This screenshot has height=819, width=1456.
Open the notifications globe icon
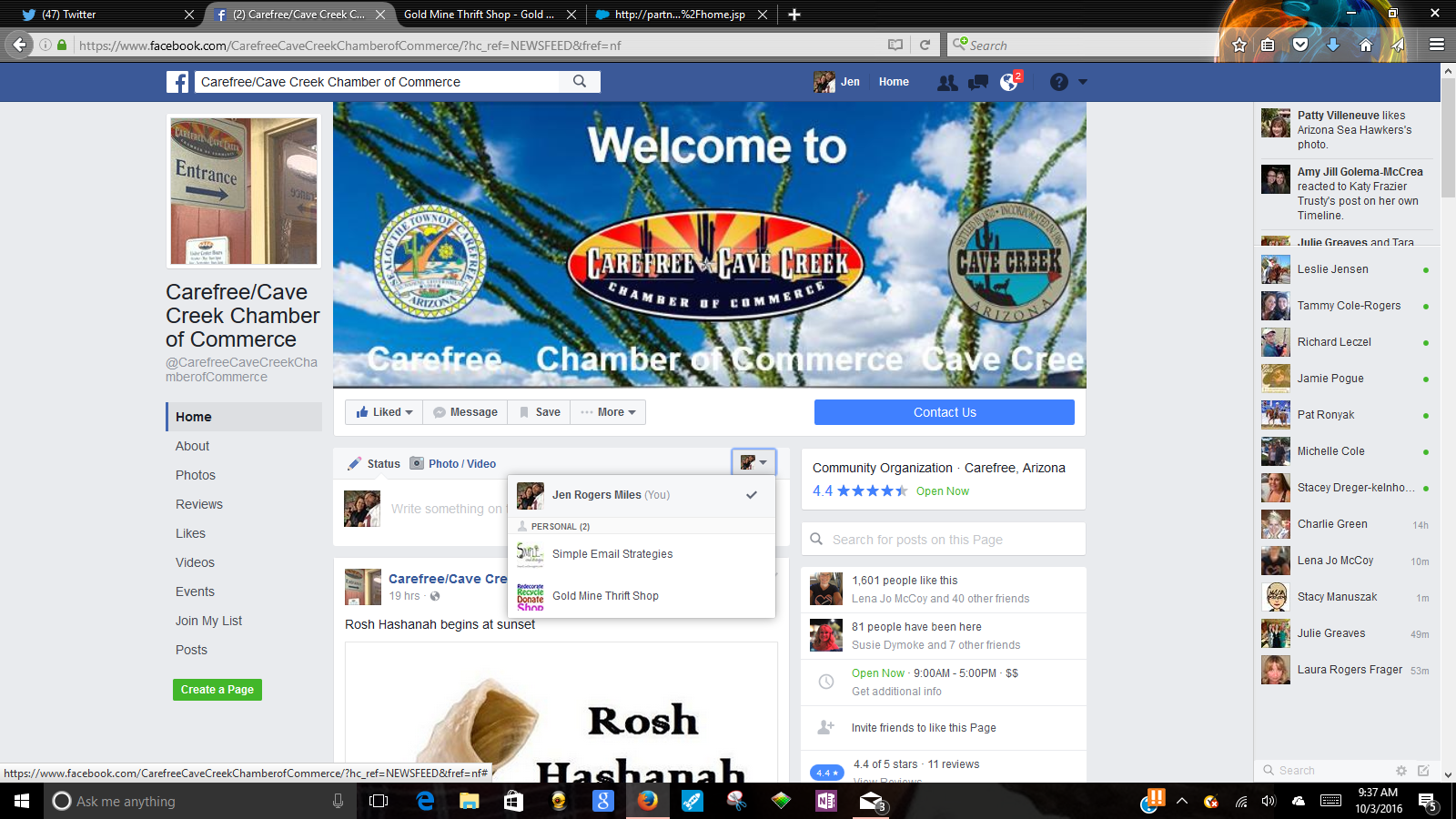tap(1009, 82)
